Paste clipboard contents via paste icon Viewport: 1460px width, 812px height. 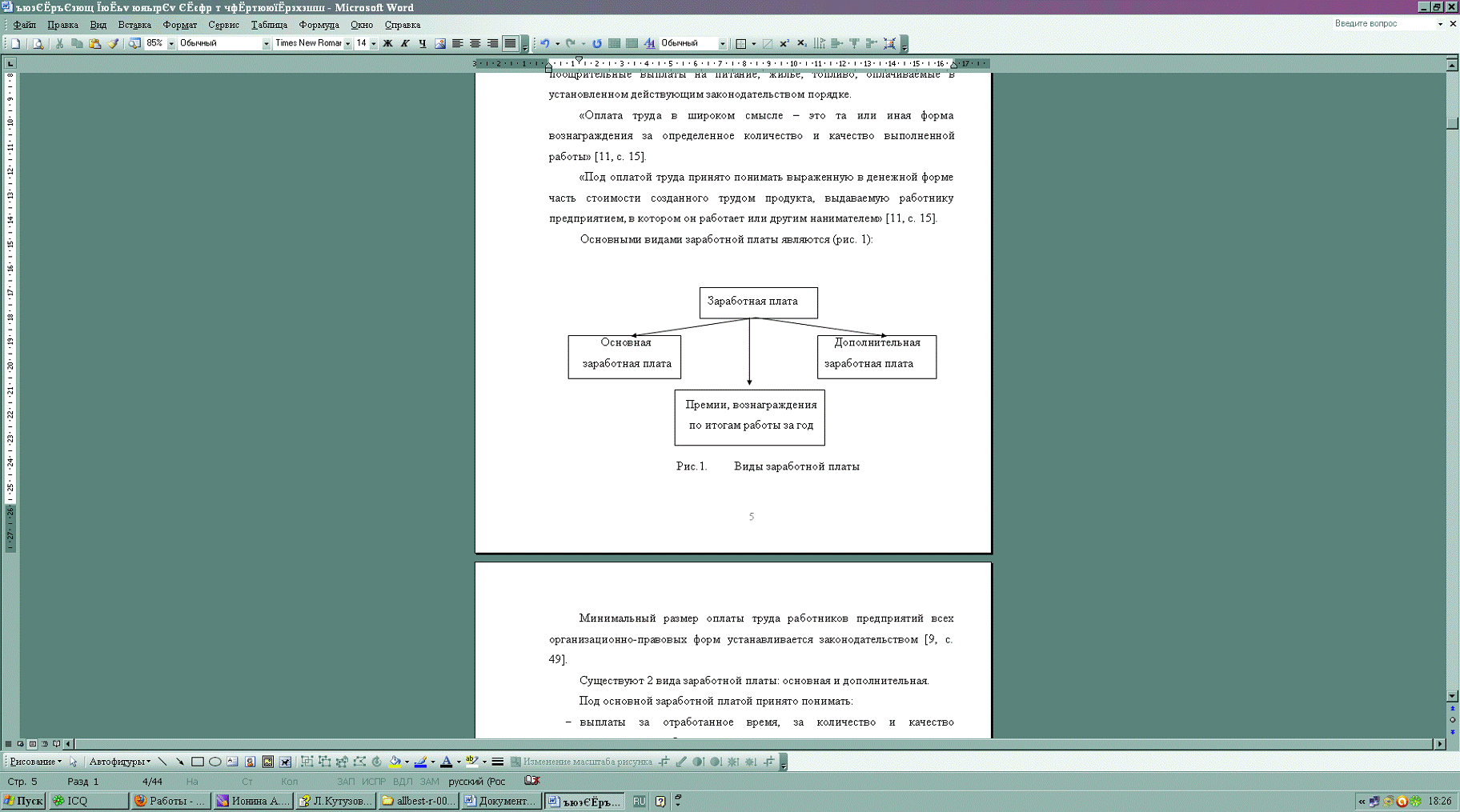pyautogui.click(x=94, y=43)
